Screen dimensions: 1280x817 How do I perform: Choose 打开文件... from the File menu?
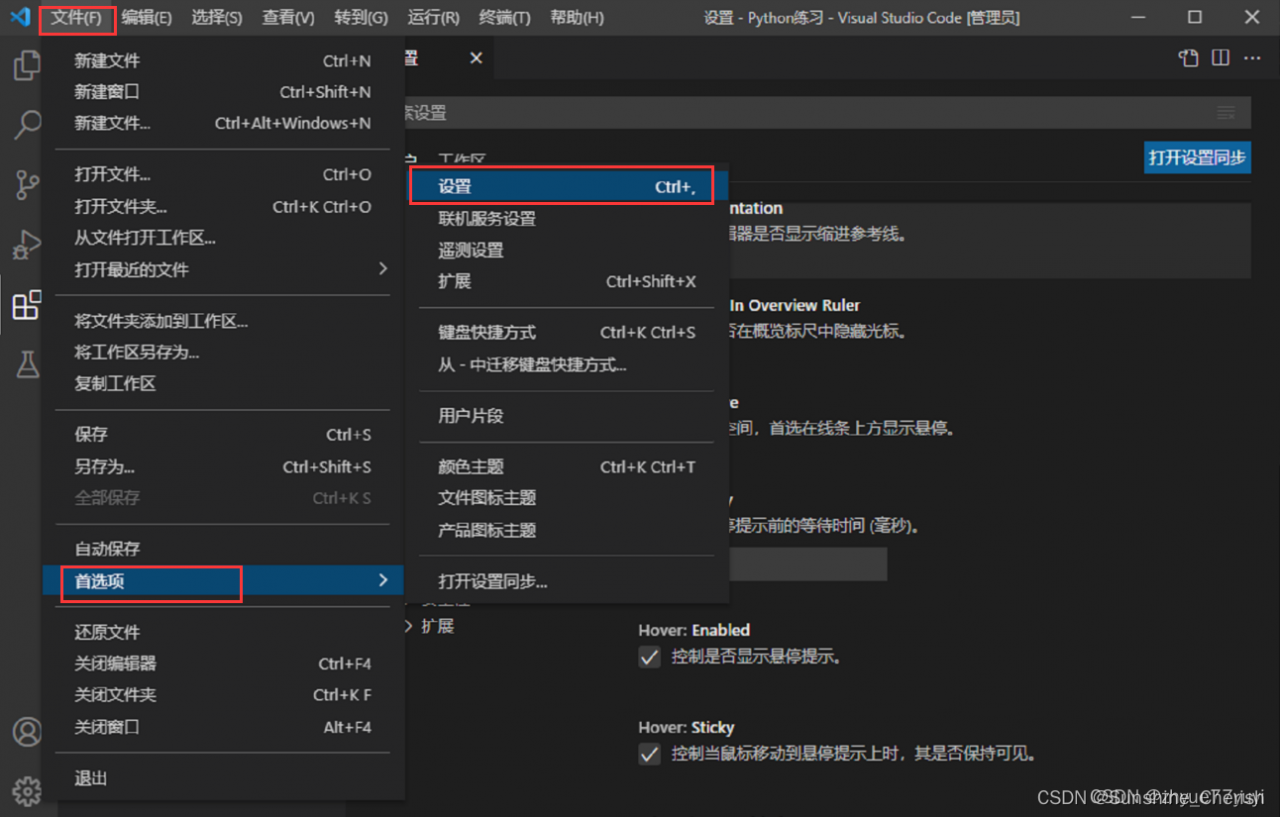[x=223, y=174]
